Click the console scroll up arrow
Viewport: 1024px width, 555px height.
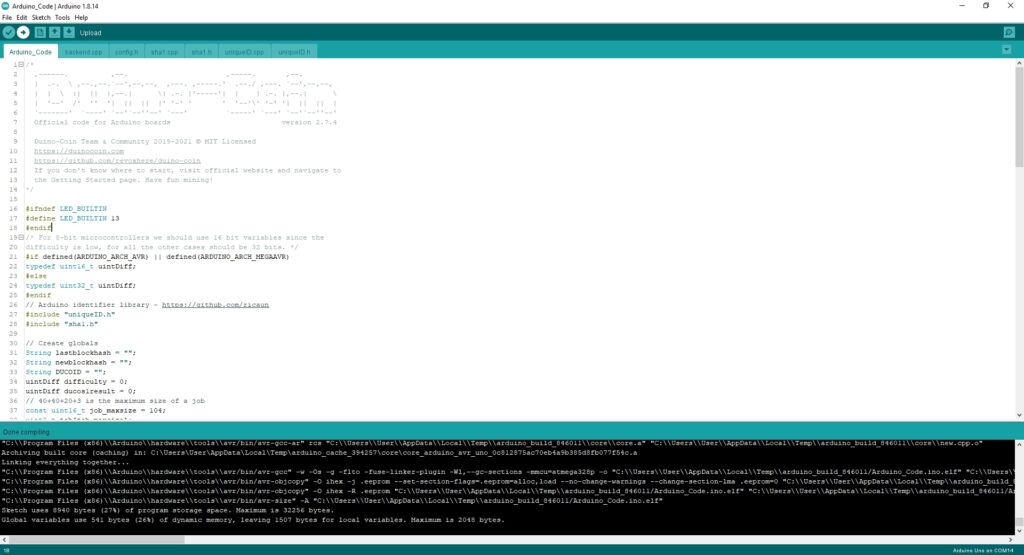(x=1019, y=445)
